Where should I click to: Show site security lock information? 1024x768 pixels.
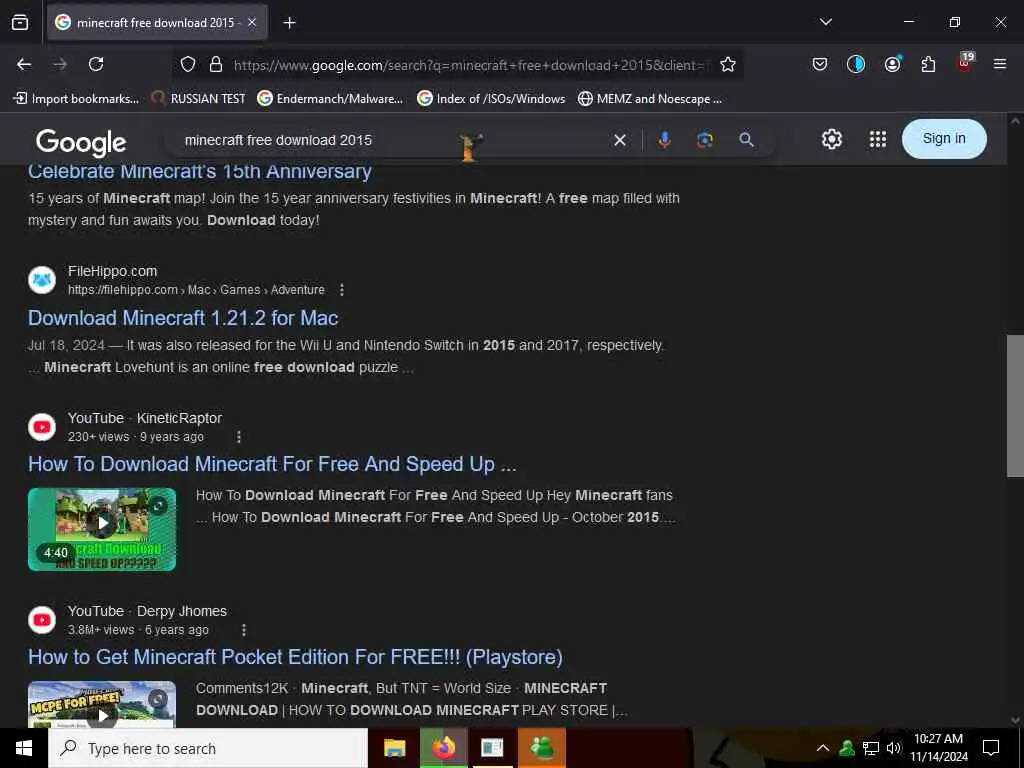216,65
